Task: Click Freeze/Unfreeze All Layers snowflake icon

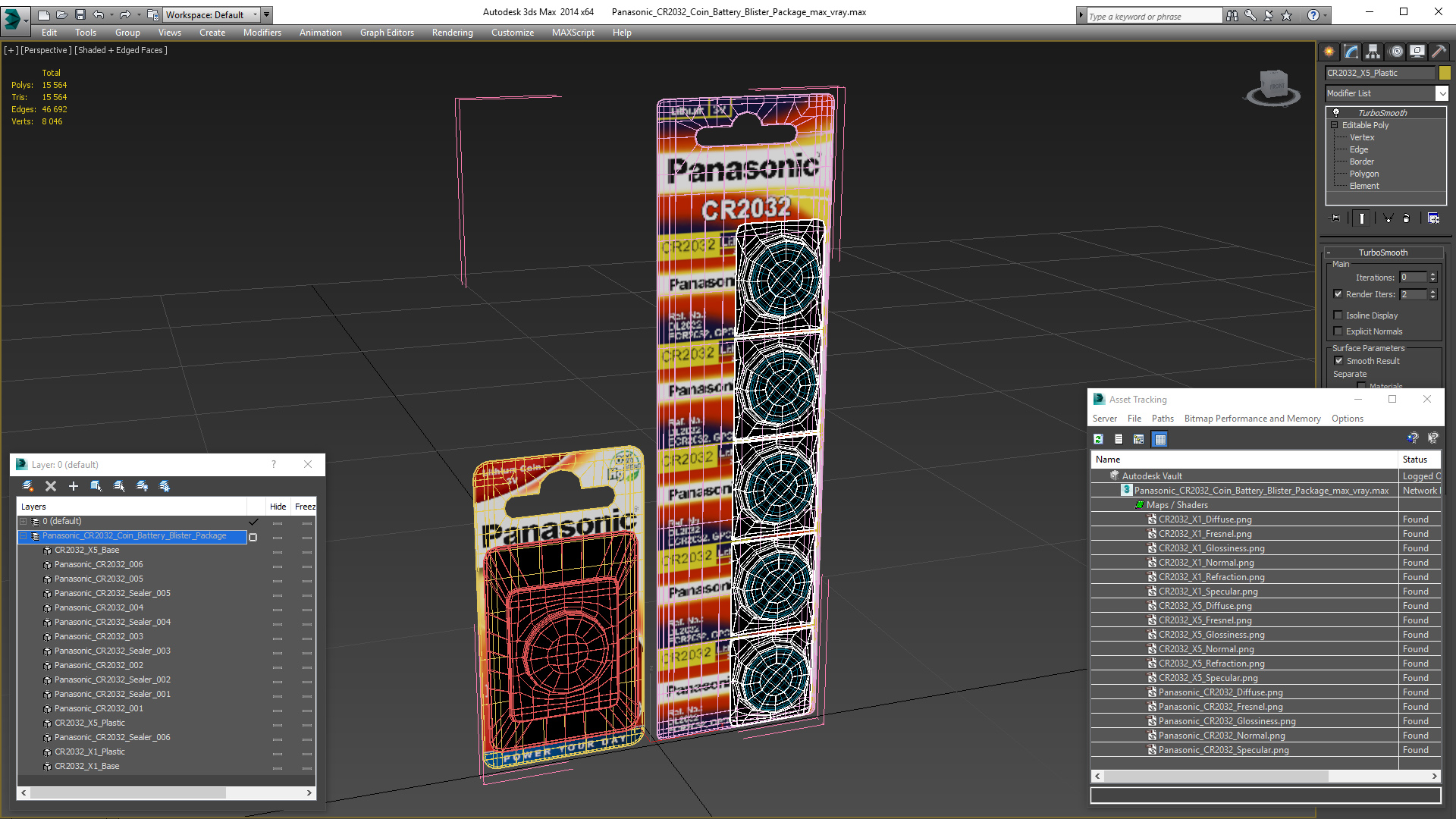Action: pyautogui.click(x=165, y=486)
